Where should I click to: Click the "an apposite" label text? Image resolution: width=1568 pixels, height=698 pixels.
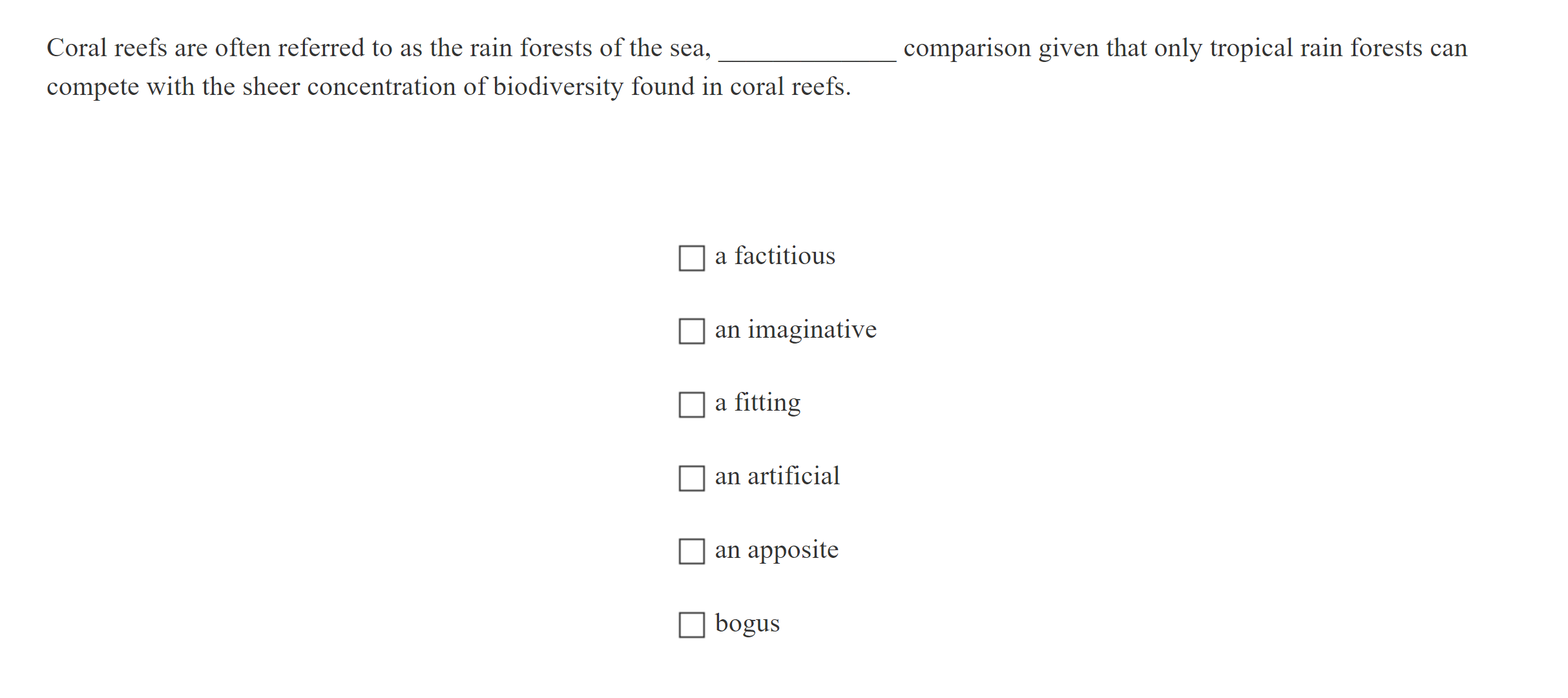775,550
